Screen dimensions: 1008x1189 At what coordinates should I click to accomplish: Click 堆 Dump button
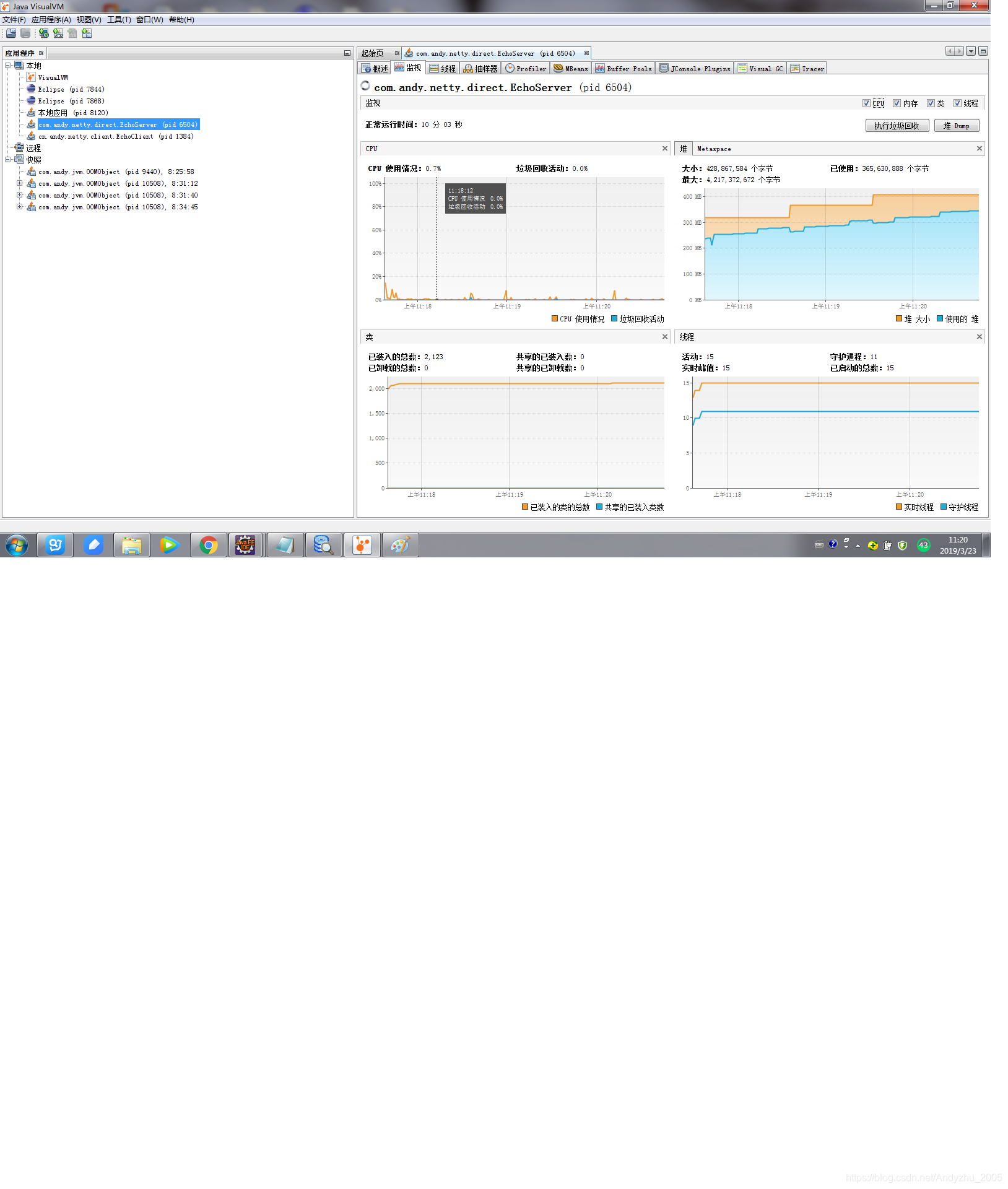956,126
